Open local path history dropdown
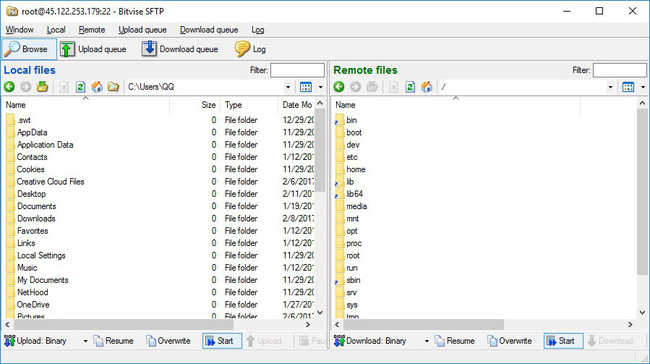Screen dimensions: 650x364 click(x=288, y=87)
